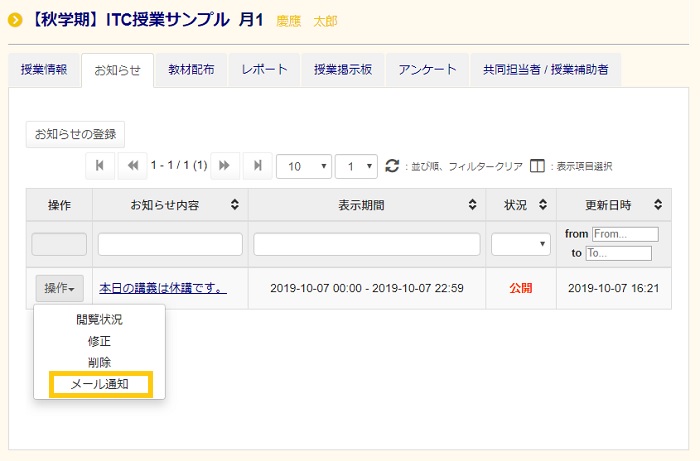Choose 削除 in the operation menu
The image size is (700, 461).
tap(100, 362)
